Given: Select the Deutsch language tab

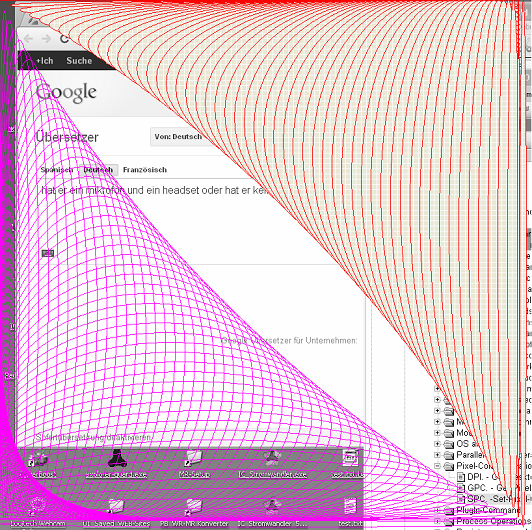Looking at the screenshot, I should [98, 170].
